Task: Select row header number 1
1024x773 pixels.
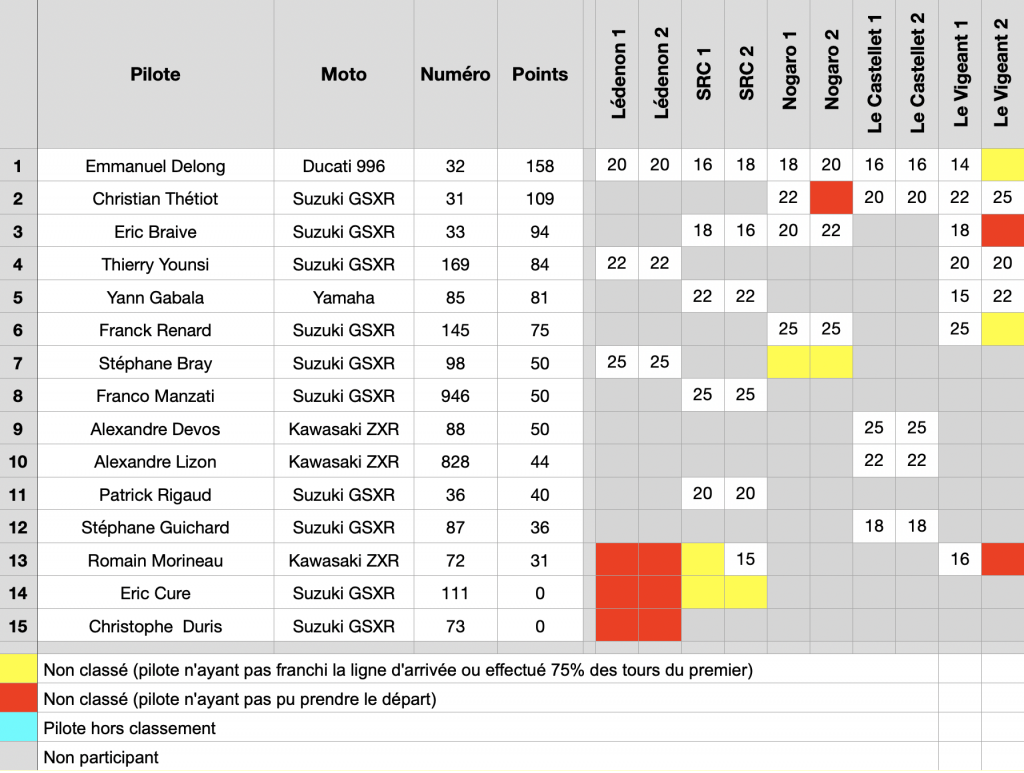Action: pos(18,166)
